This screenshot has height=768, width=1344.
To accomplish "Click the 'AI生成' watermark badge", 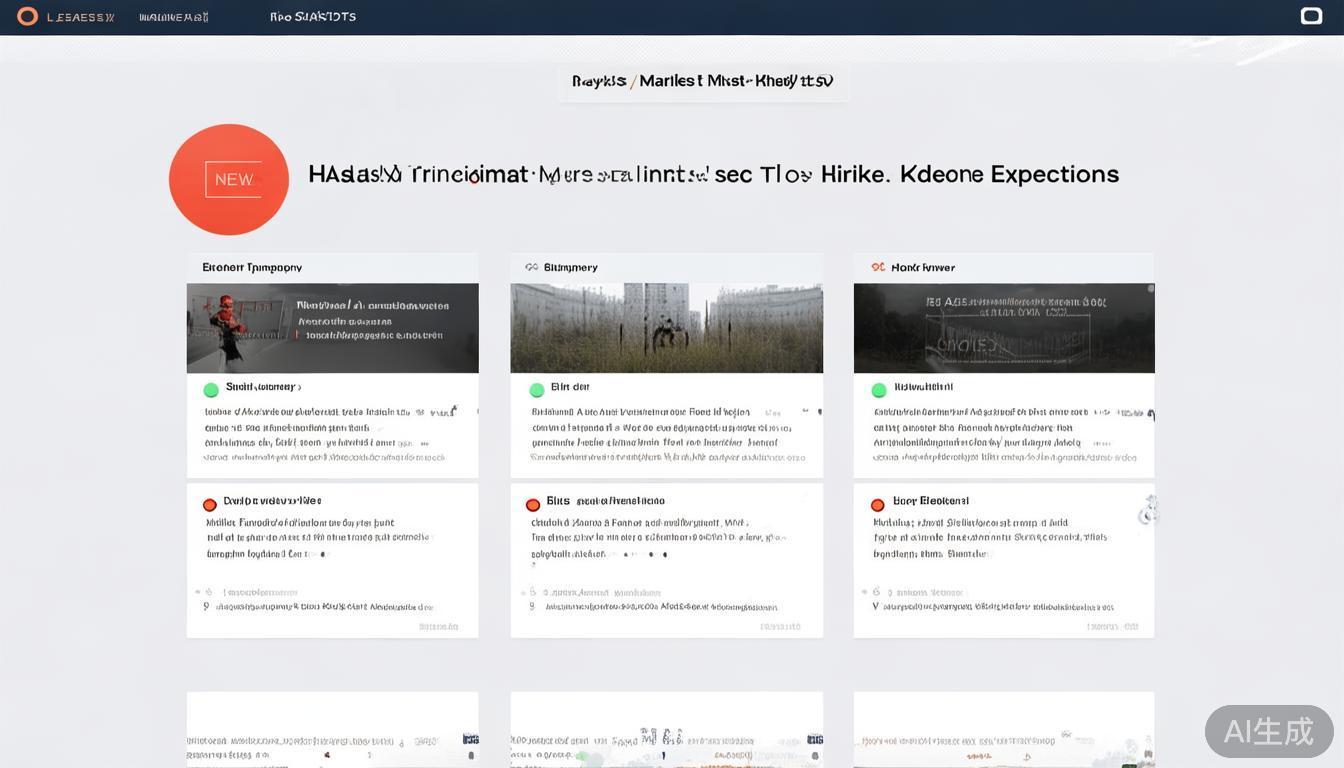I will pyautogui.click(x=1268, y=731).
